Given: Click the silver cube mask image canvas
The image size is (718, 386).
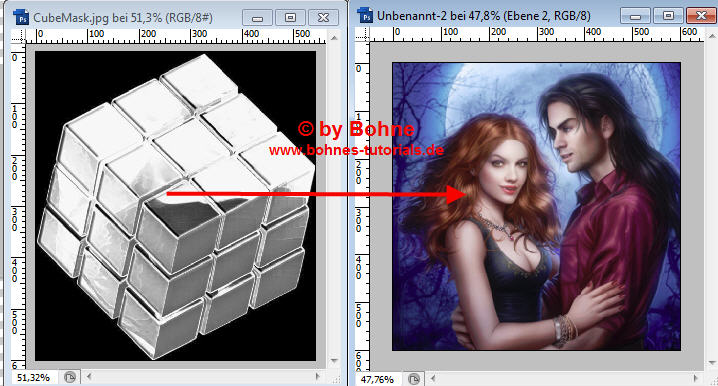Looking at the screenshot, I should (x=175, y=206).
